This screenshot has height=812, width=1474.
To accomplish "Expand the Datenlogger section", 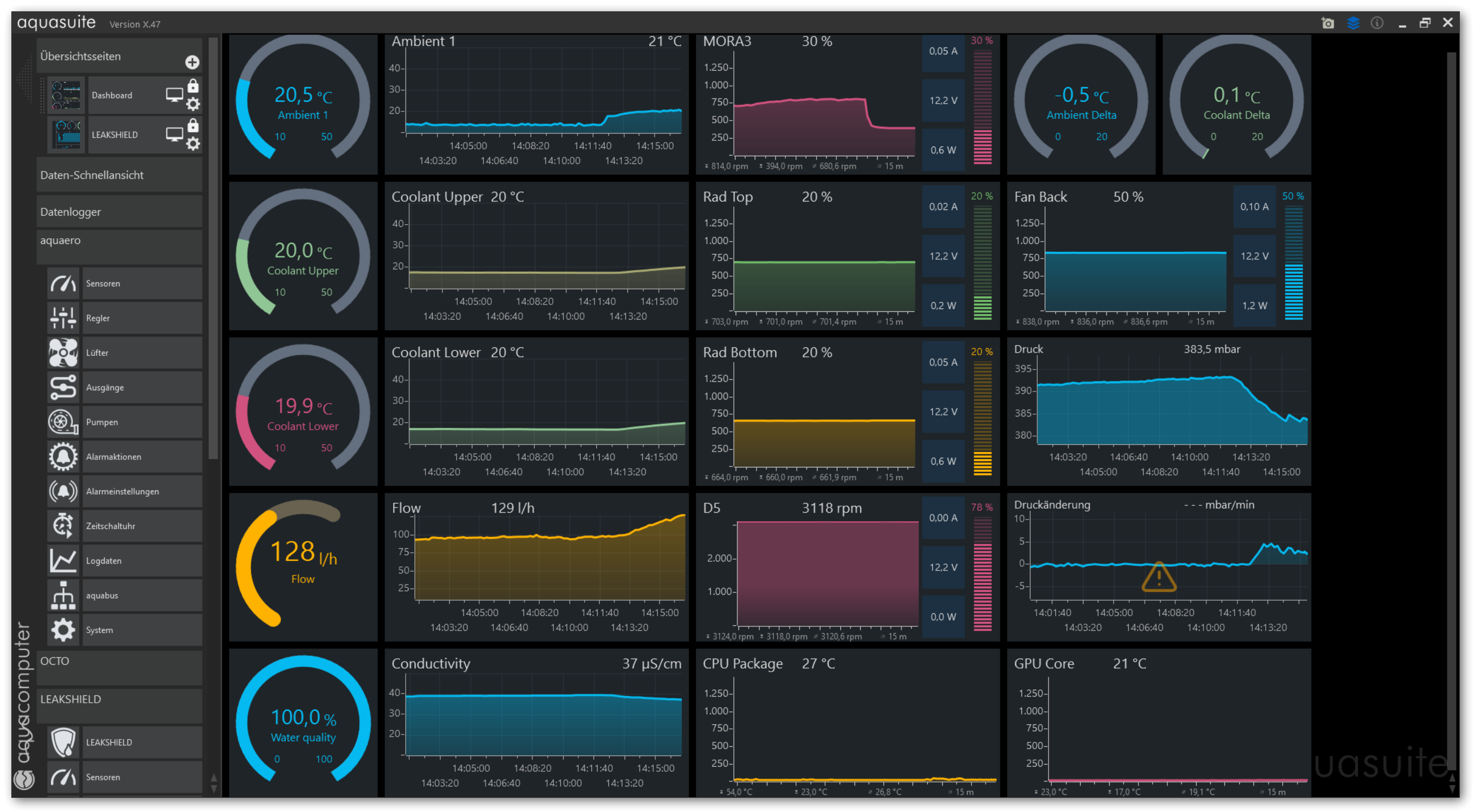I will [119, 212].
